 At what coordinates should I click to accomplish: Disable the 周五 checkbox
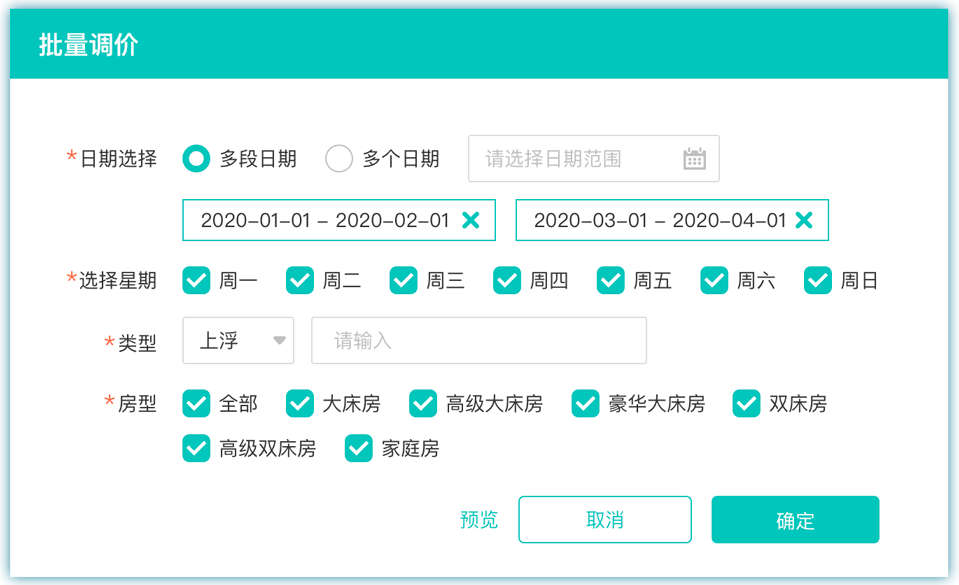pyautogui.click(x=610, y=280)
